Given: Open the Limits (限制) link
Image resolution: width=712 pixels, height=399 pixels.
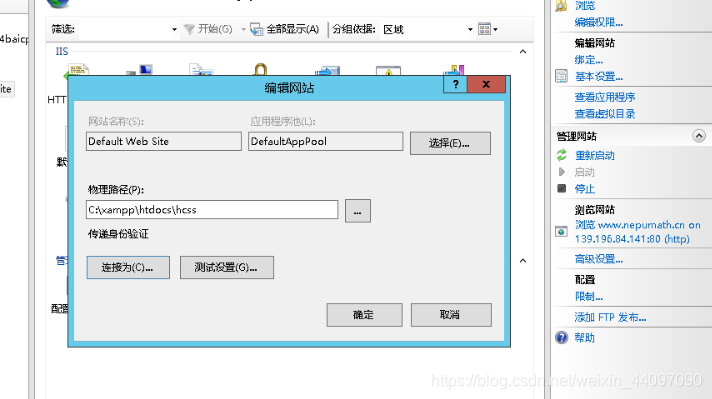Looking at the screenshot, I should pyautogui.click(x=588, y=297).
